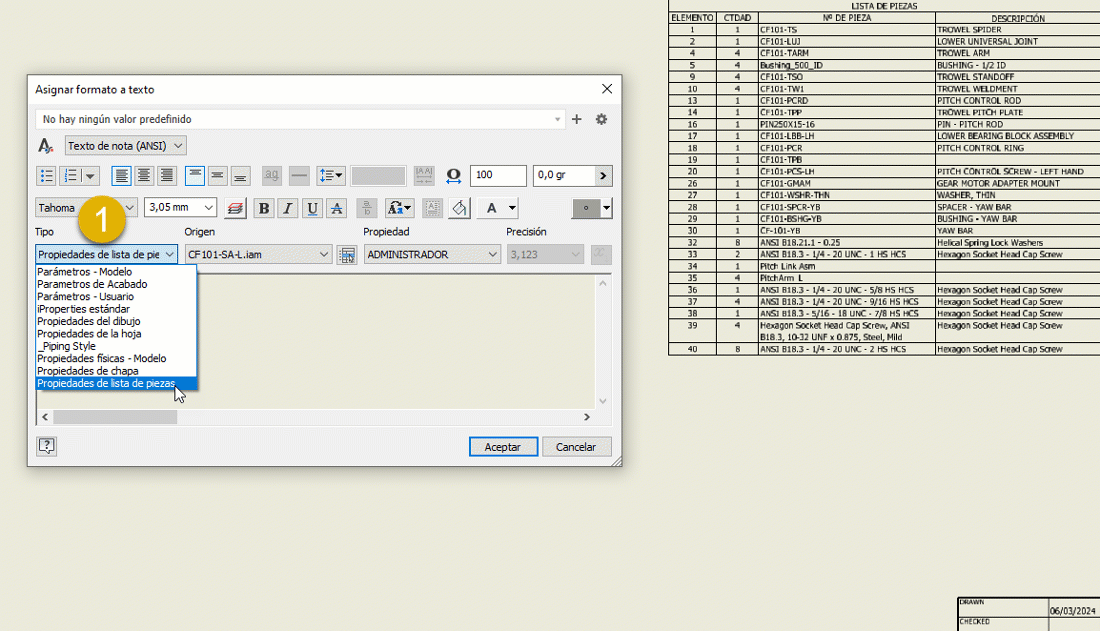Screen dimensions: 1100x631
Task: Click the greyed-out line spacing value field
Action: (x=378, y=175)
